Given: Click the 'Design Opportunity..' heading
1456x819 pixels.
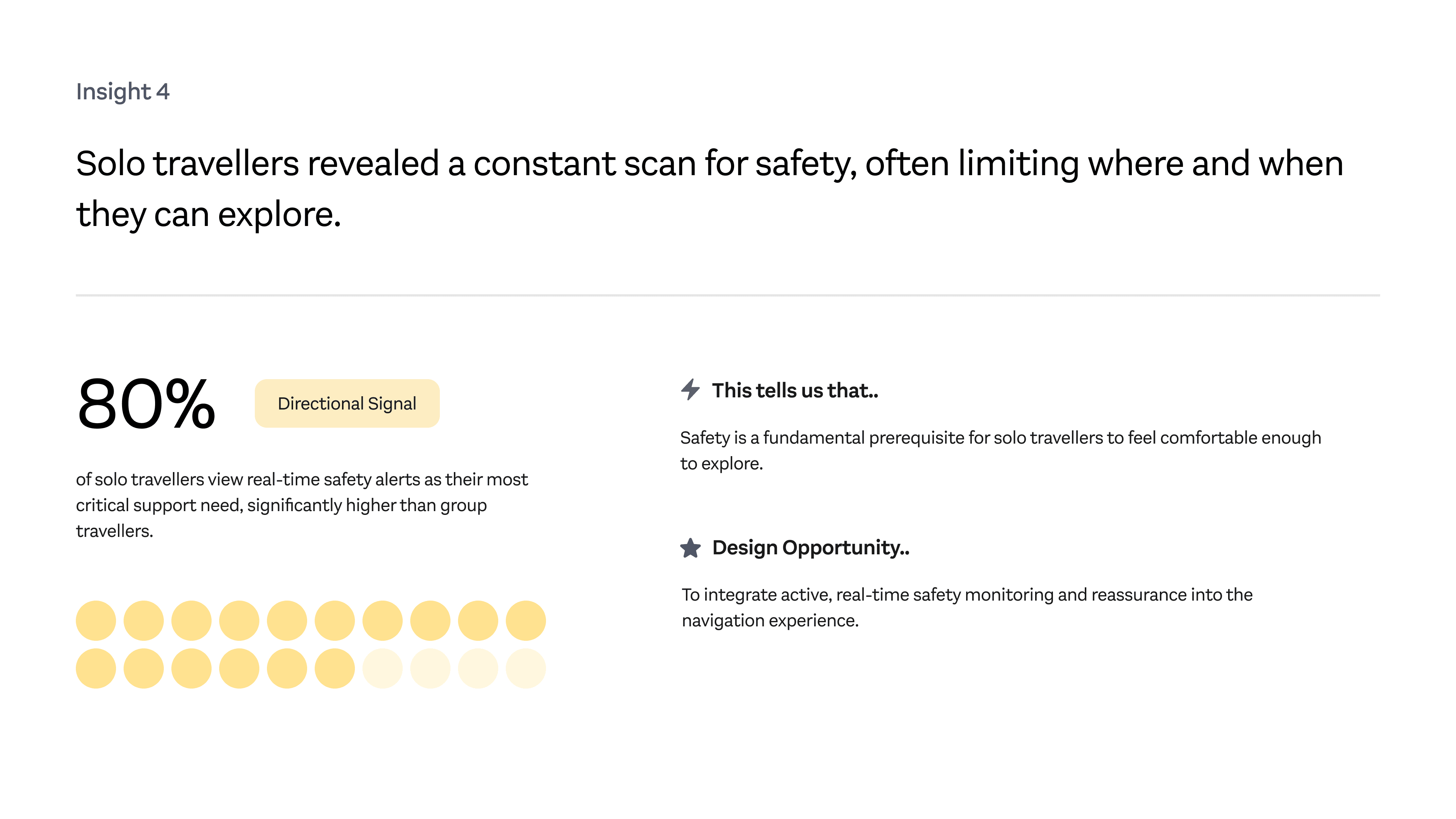Looking at the screenshot, I should 811,548.
